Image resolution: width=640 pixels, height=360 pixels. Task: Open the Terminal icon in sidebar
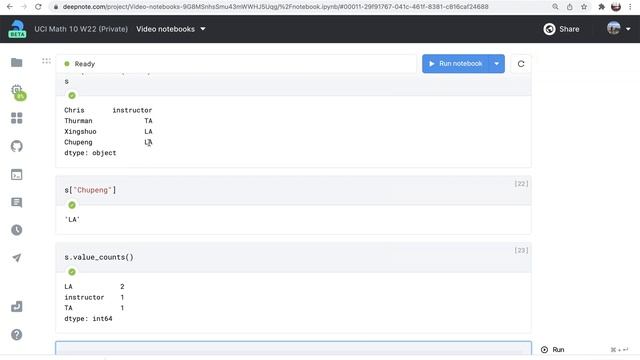click(17, 175)
